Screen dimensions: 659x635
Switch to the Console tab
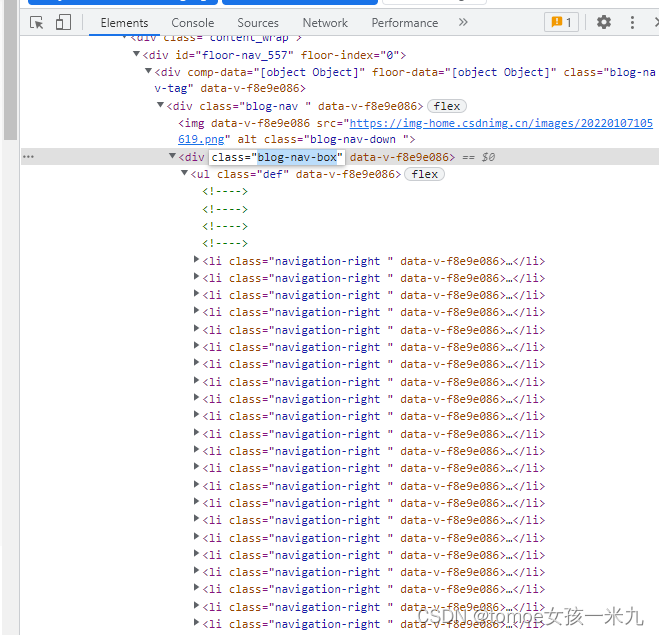click(192, 23)
